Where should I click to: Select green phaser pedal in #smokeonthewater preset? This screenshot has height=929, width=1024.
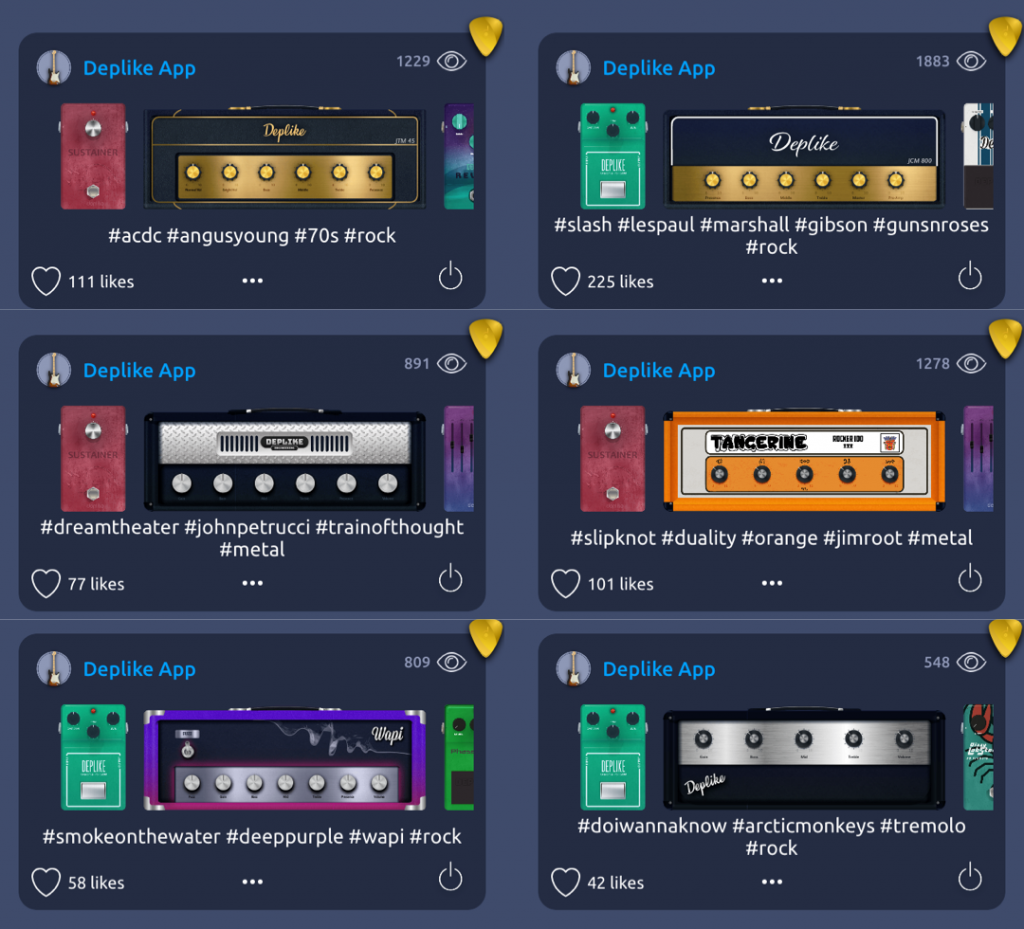(459, 757)
